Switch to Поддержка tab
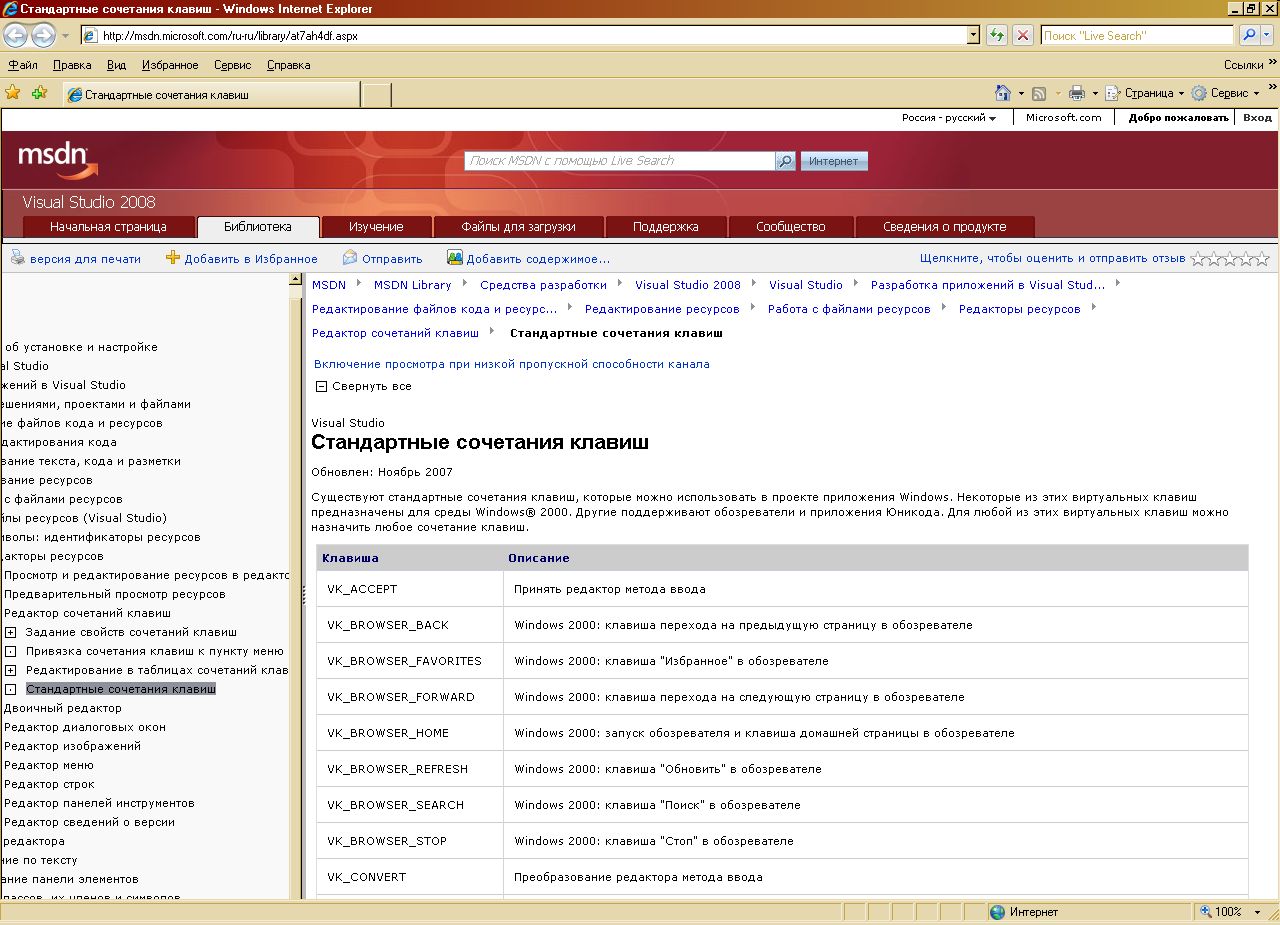This screenshot has height=925, width=1280. (666, 227)
